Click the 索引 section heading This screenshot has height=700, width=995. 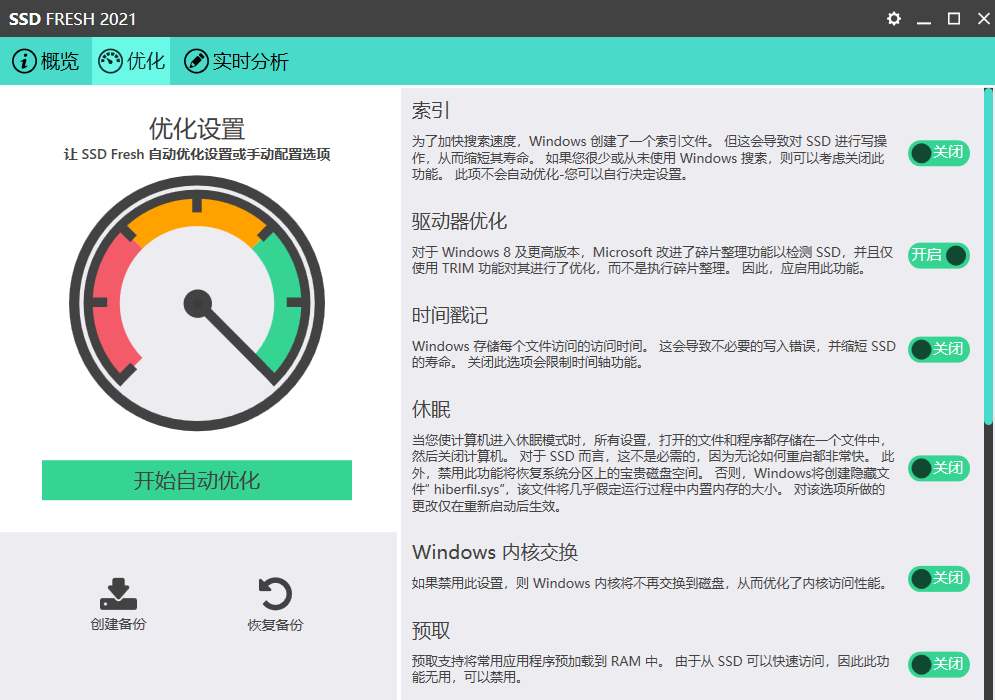(431, 110)
